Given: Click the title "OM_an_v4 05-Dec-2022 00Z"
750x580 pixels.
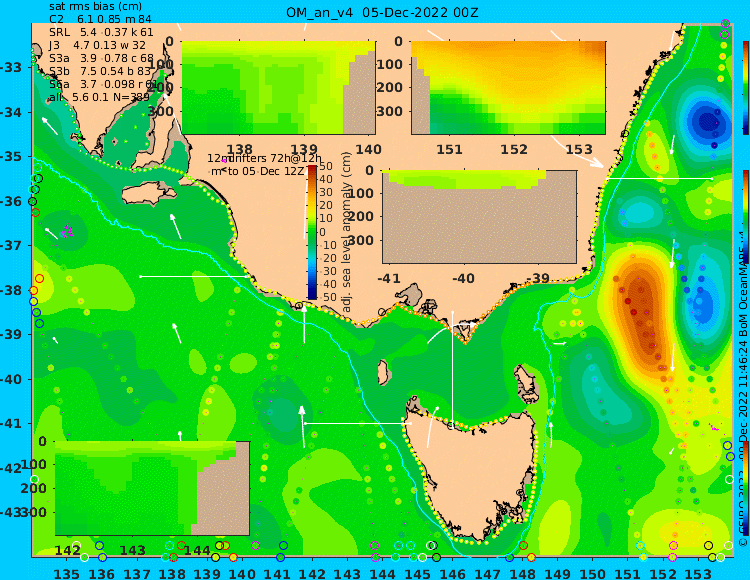Looking at the screenshot, I should click(x=382, y=12).
